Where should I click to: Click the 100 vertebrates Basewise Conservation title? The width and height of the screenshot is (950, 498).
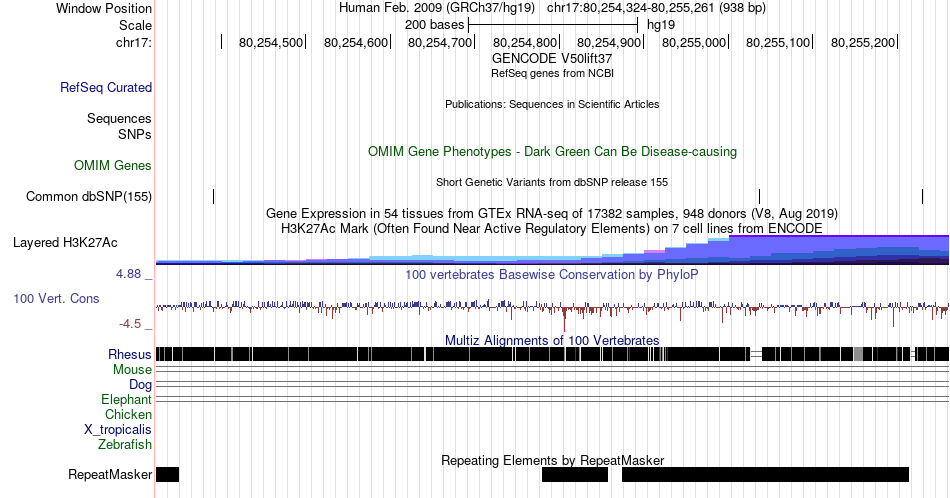[552, 274]
